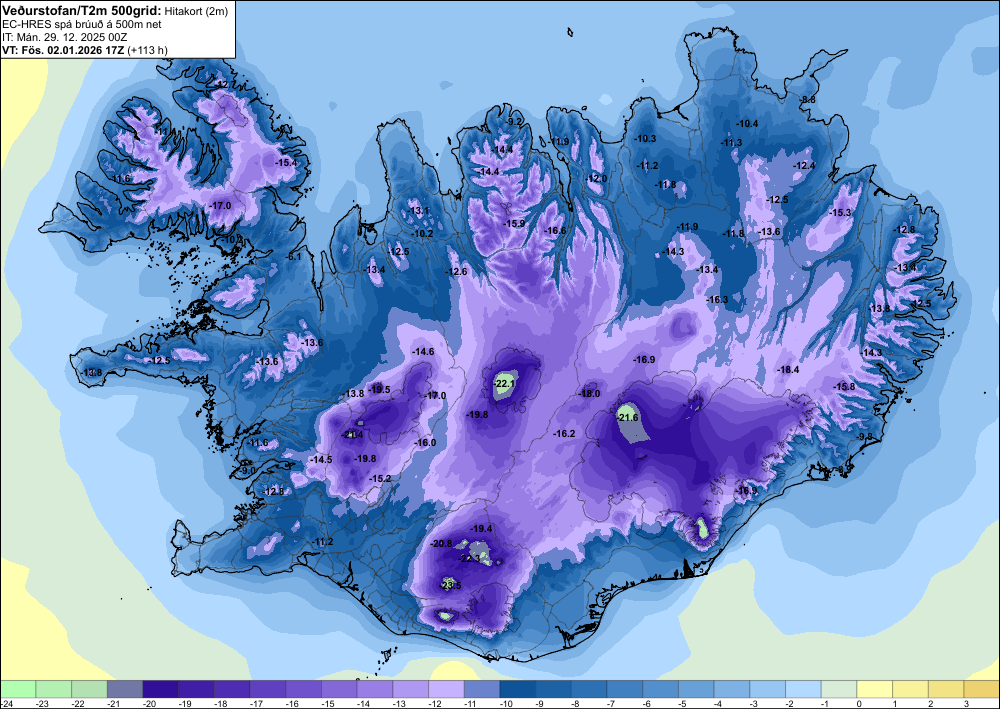Click the -22.3 temperature label
Viewport: 1000px width, 709px height.
[469, 558]
